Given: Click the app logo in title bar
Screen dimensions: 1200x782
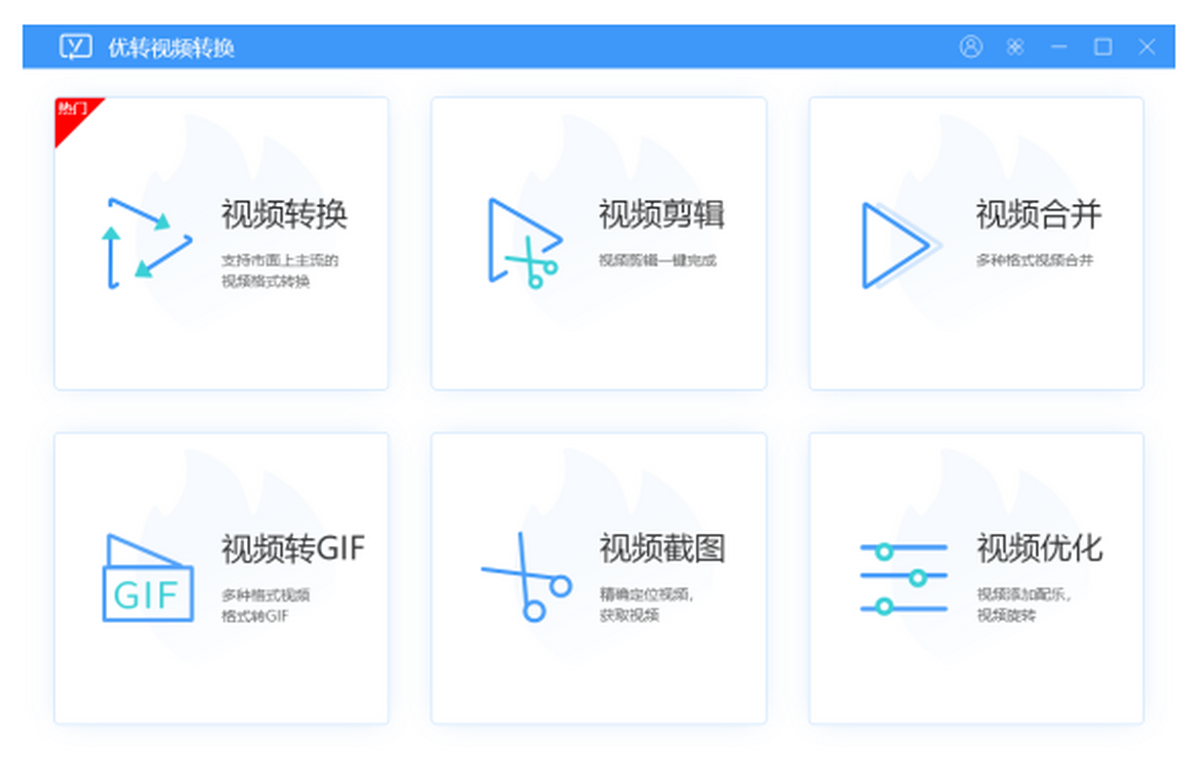Looking at the screenshot, I should pos(76,47).
